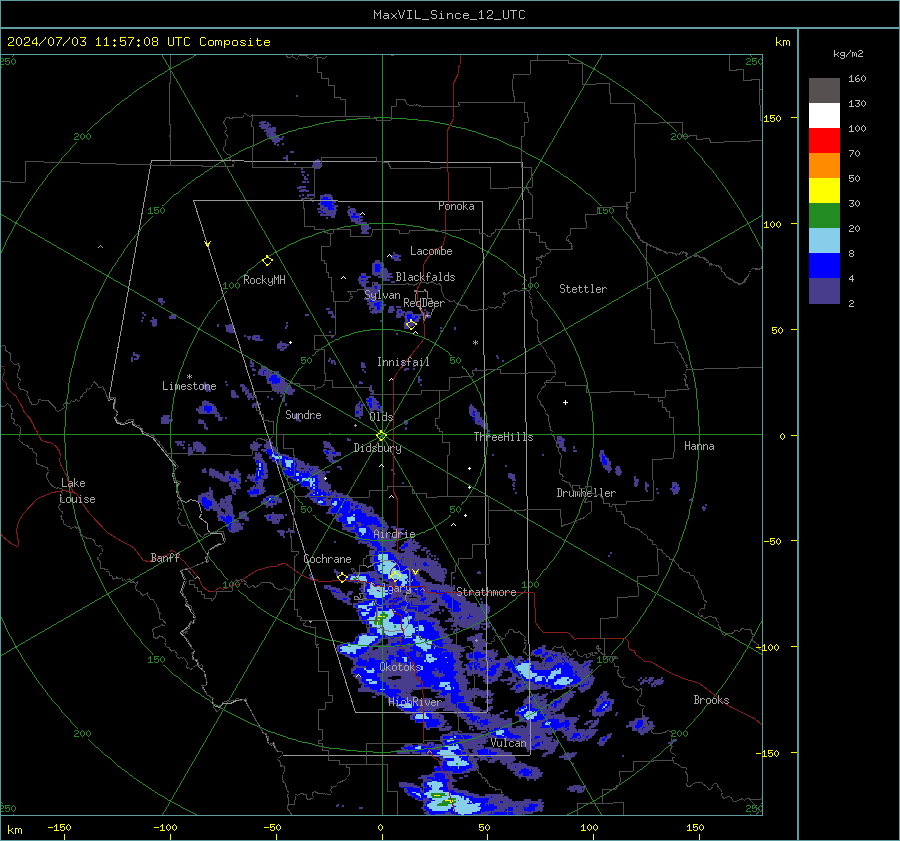Click the Olds city label
Screen dimensions: 900x841
(x=381, y=417)
